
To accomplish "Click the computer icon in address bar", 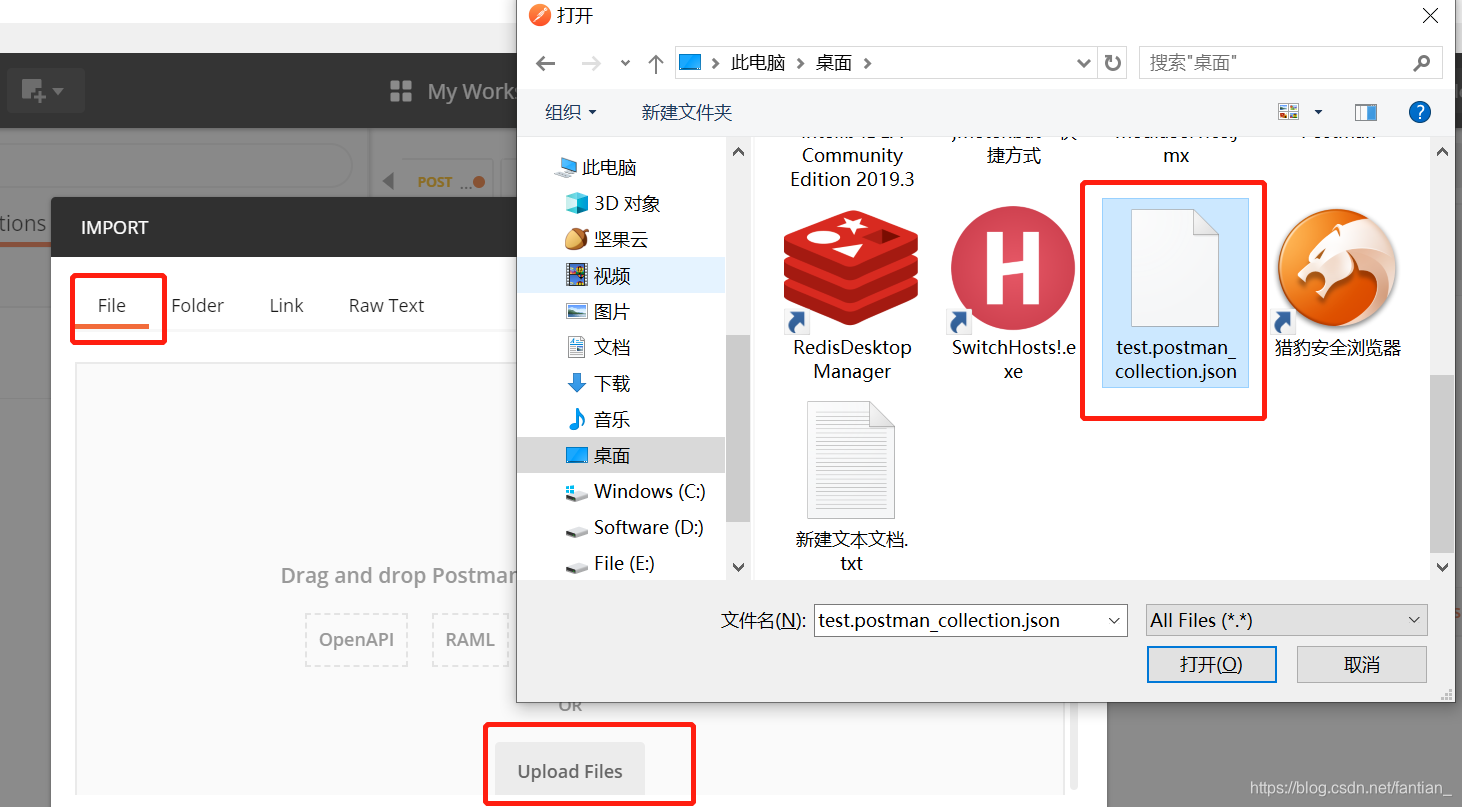I will pos(690,63).
